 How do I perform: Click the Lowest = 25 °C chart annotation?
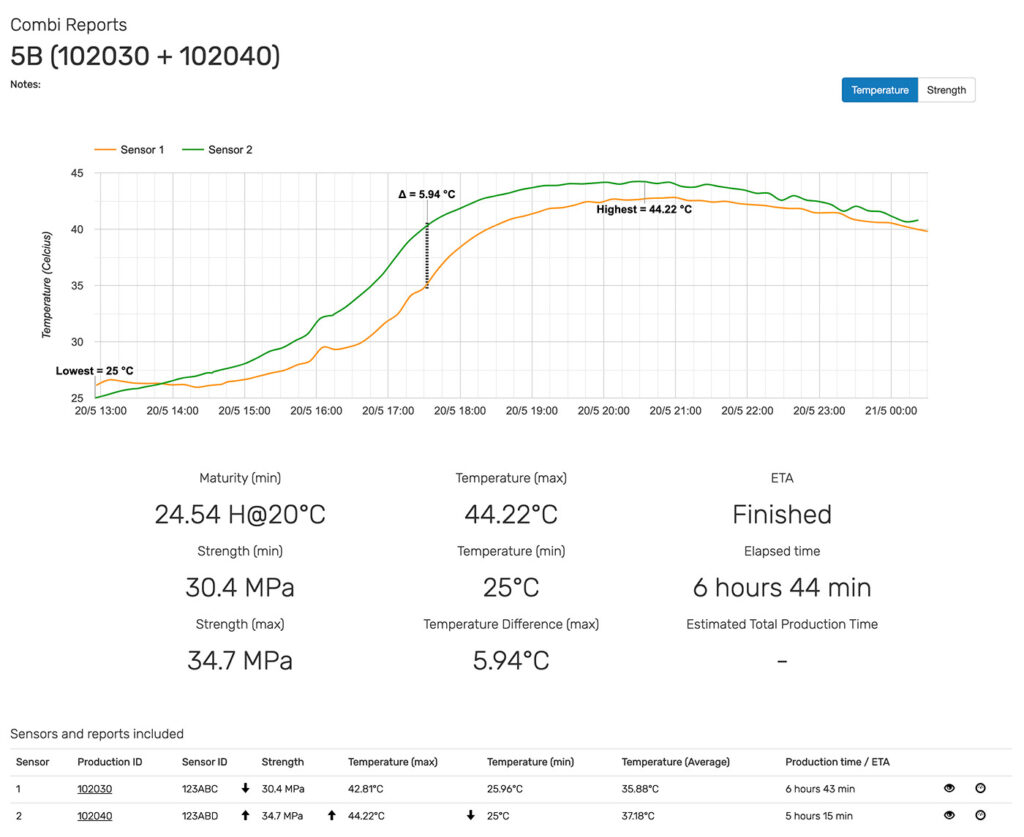tap(95, 371)
